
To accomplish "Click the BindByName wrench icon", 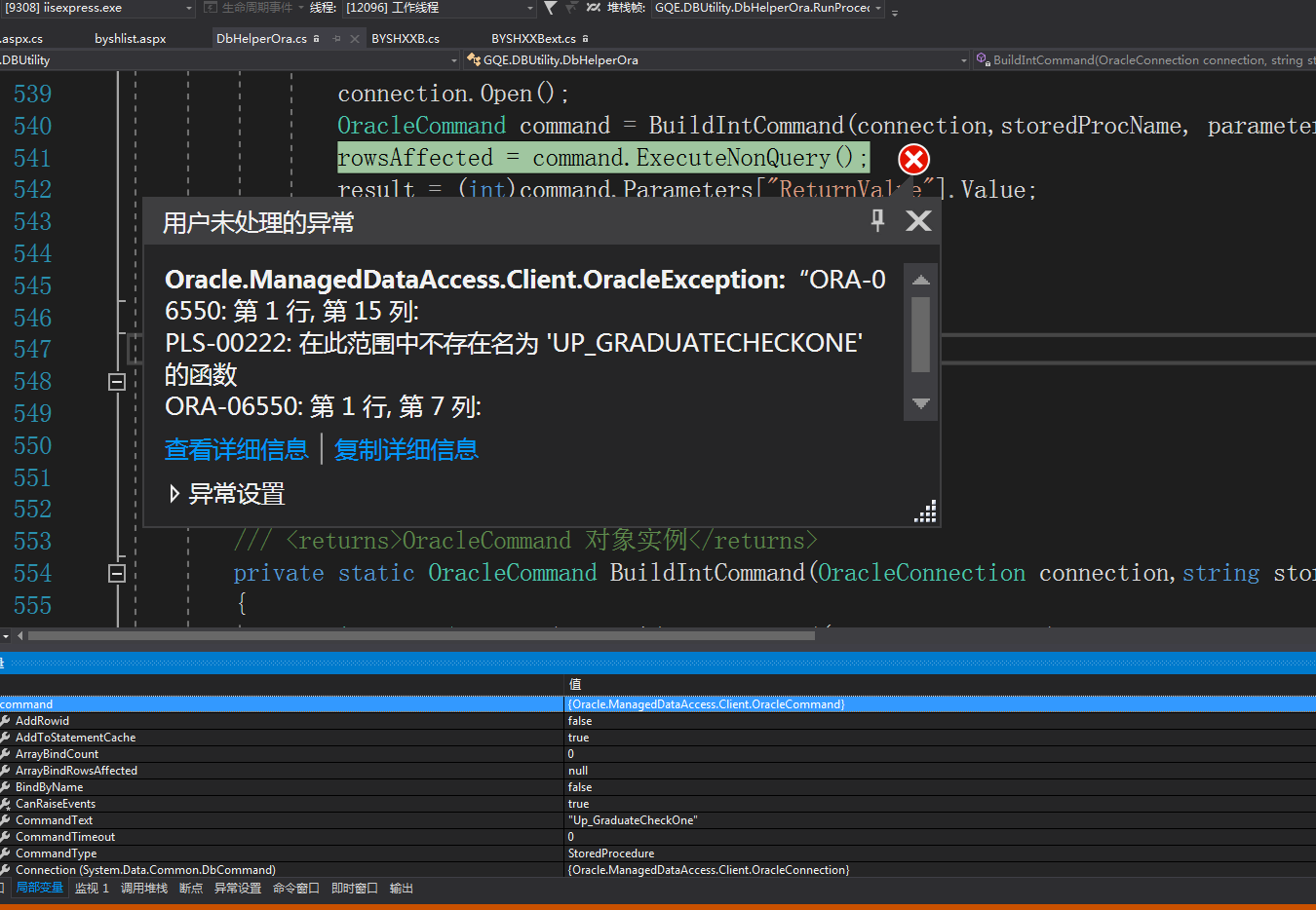I will [x=6, y=787].
